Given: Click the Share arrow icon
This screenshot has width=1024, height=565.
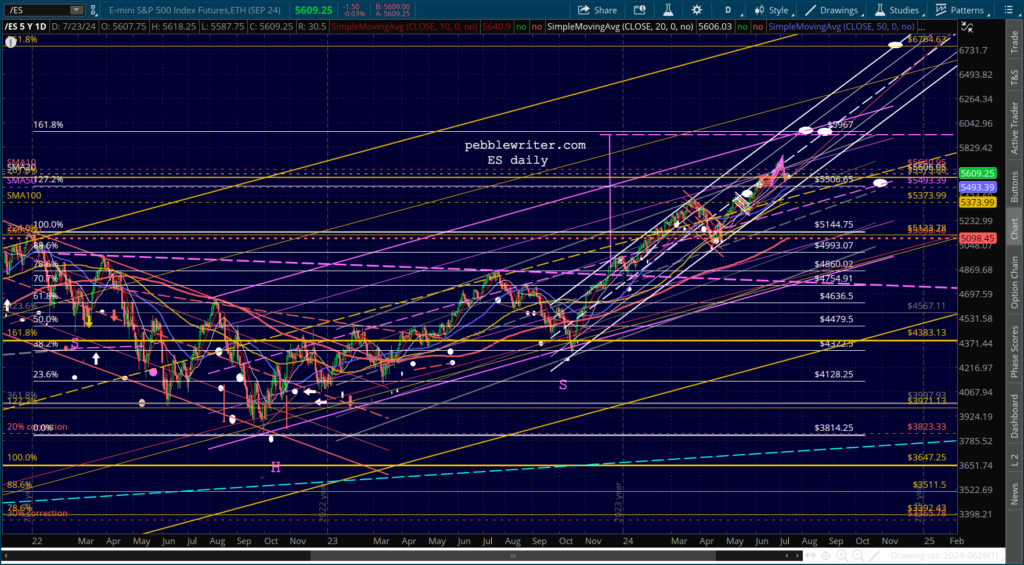Looking at the screenshot, I should 583,10.
